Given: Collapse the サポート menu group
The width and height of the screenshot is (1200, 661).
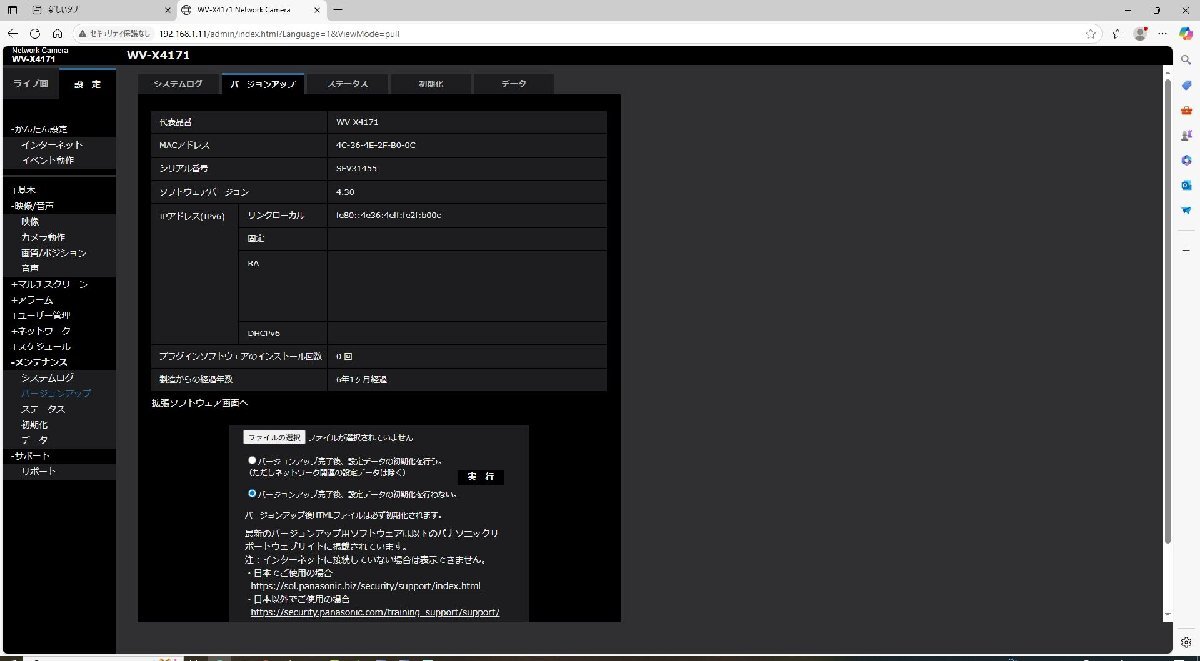Looking at the screenshot, I should [30, 456].
